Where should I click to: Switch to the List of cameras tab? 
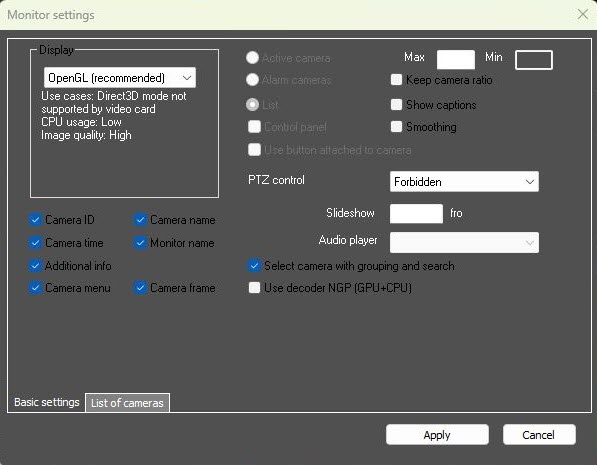127,403
